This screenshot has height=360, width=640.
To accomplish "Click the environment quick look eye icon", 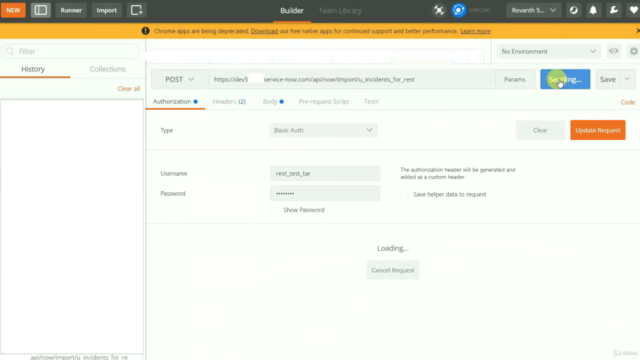I will click(613, 51).
